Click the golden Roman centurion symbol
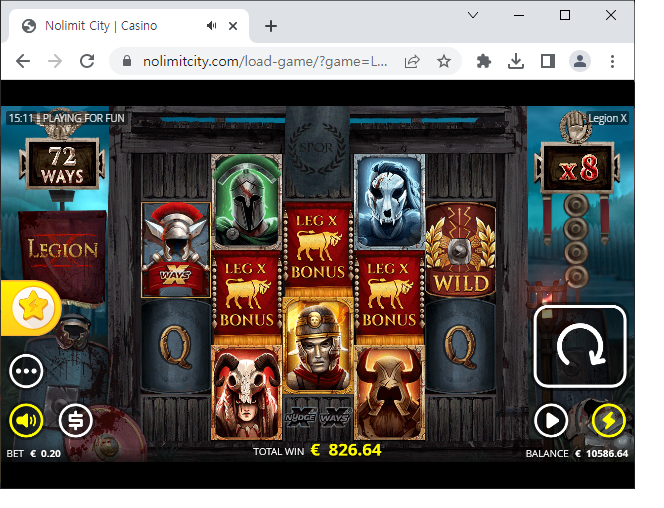Image resolution: width=664 pixels, height=508 pixels. pos(318,345)
